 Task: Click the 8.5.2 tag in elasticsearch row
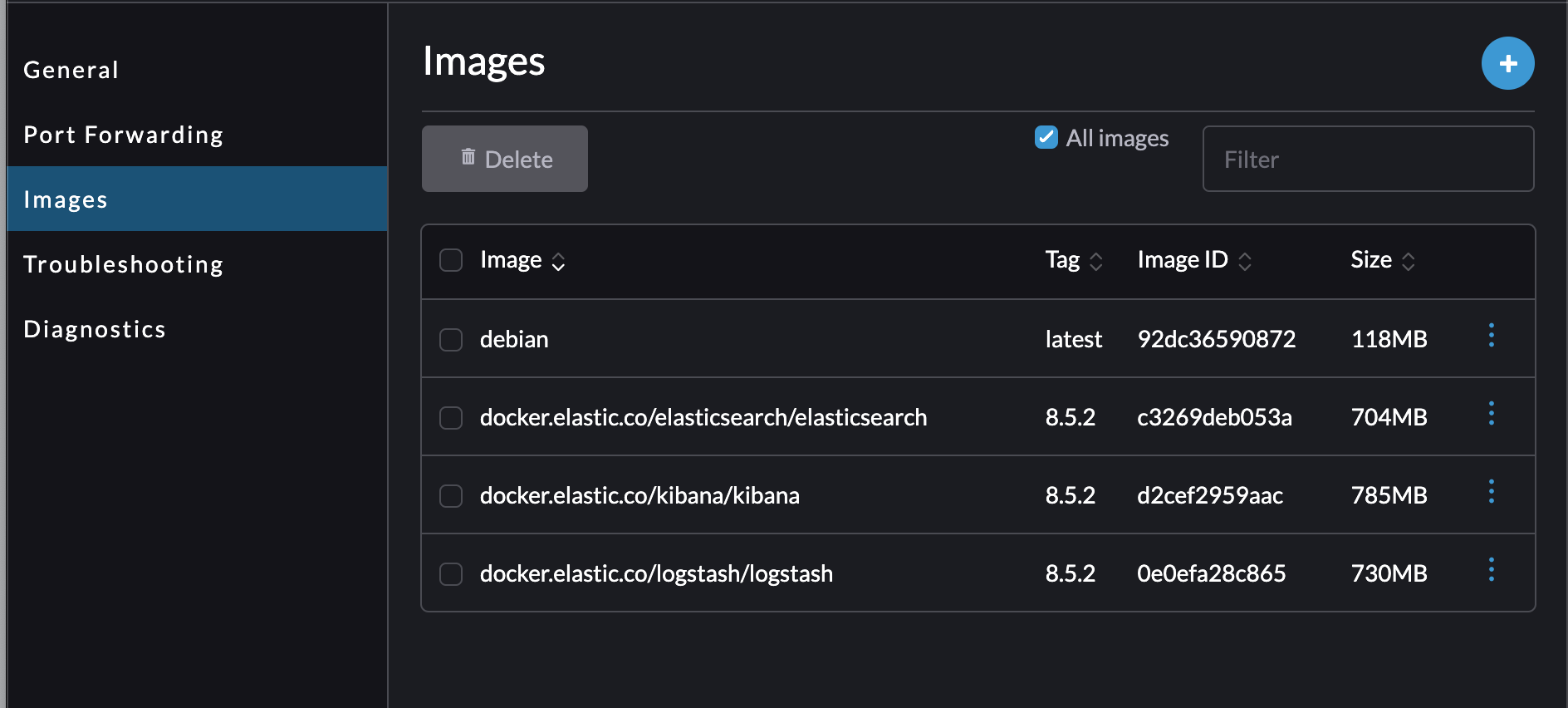(1071, 417)
